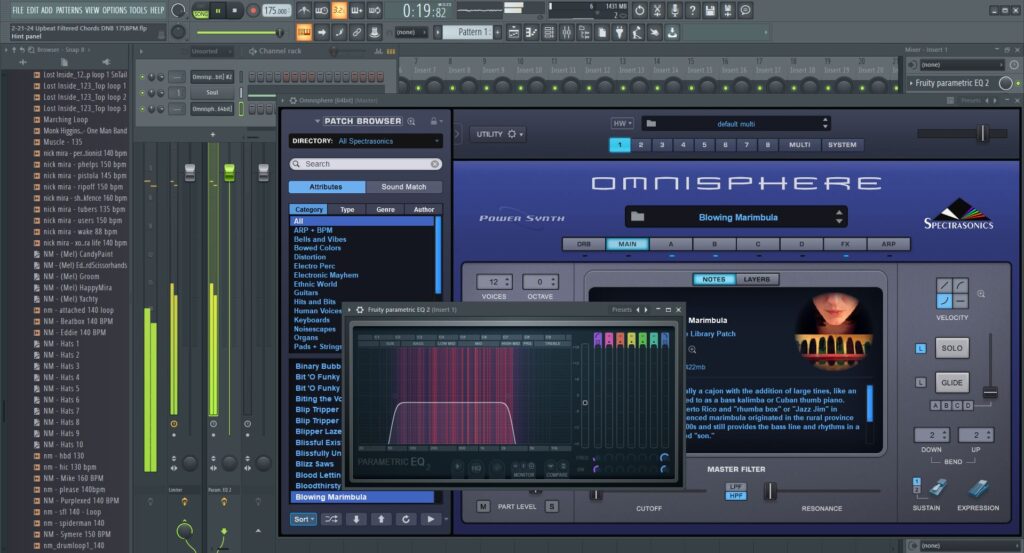The width and height of the screenshot is (1024, 553).
Task: Switch to the Attributes tab
Action: [x=326, y=187]
